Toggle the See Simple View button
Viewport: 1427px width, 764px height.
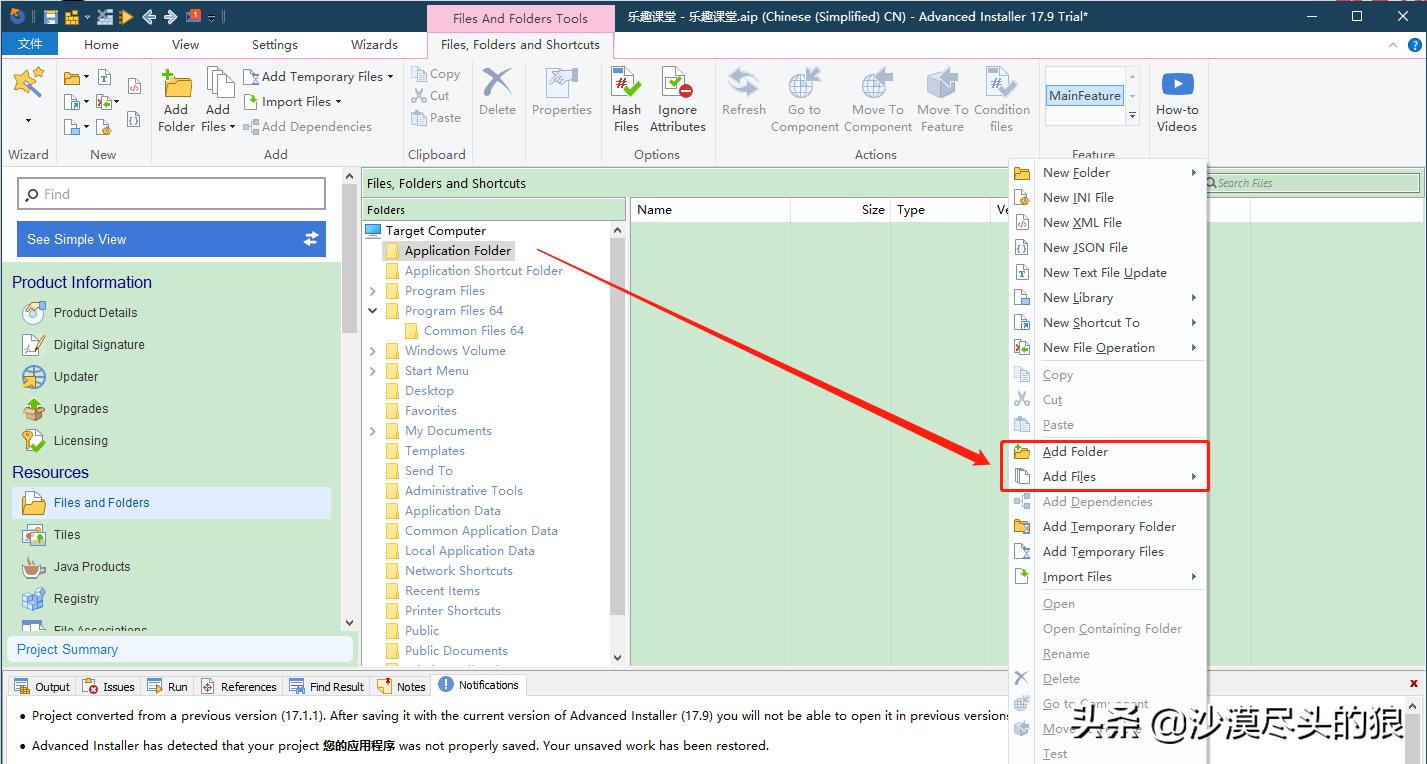tap(171, 239)
